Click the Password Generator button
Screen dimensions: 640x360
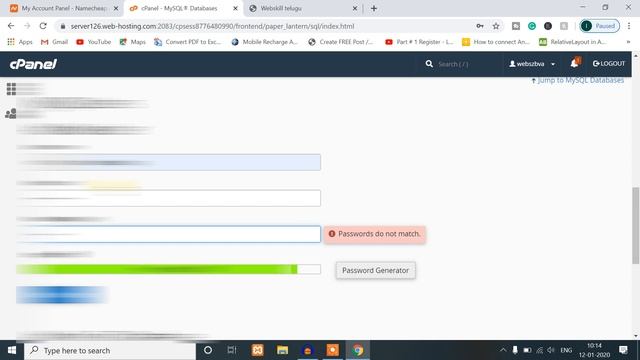click(376, 270)
